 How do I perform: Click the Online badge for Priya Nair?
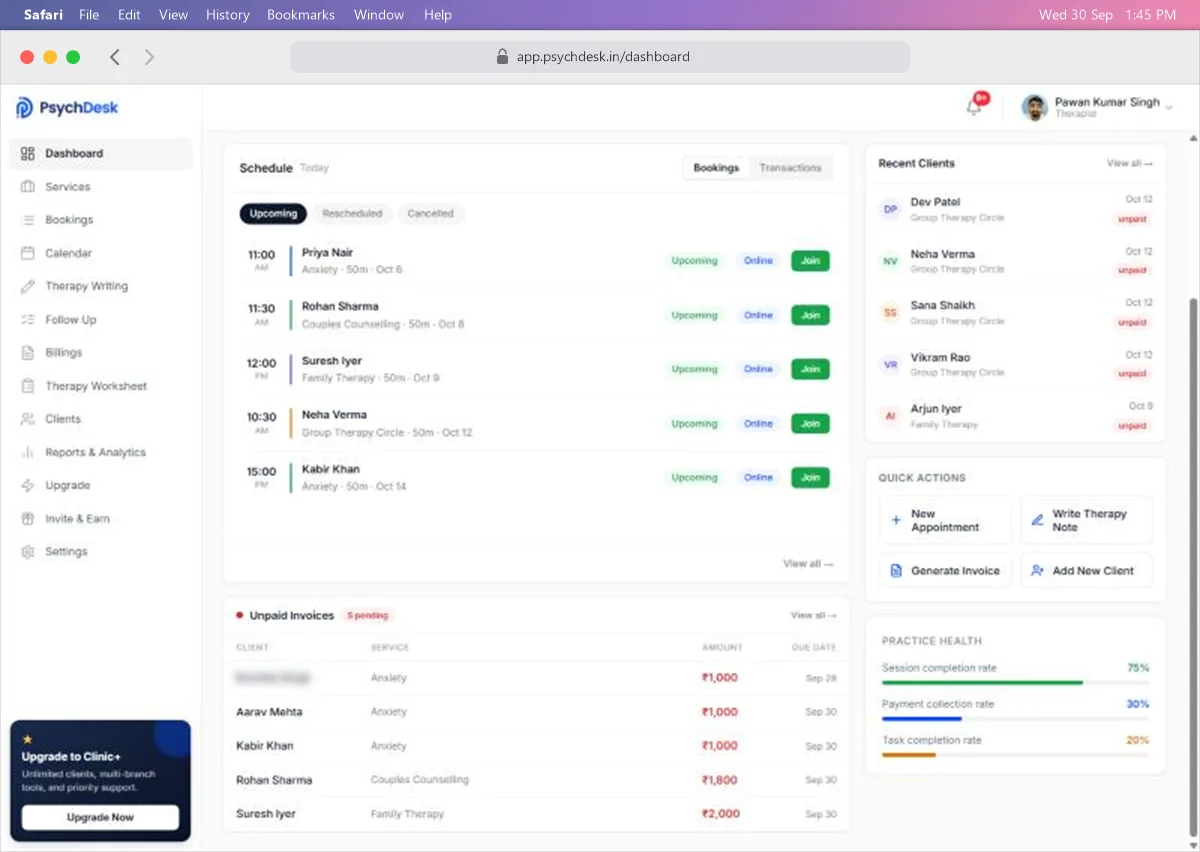(758, 261)
